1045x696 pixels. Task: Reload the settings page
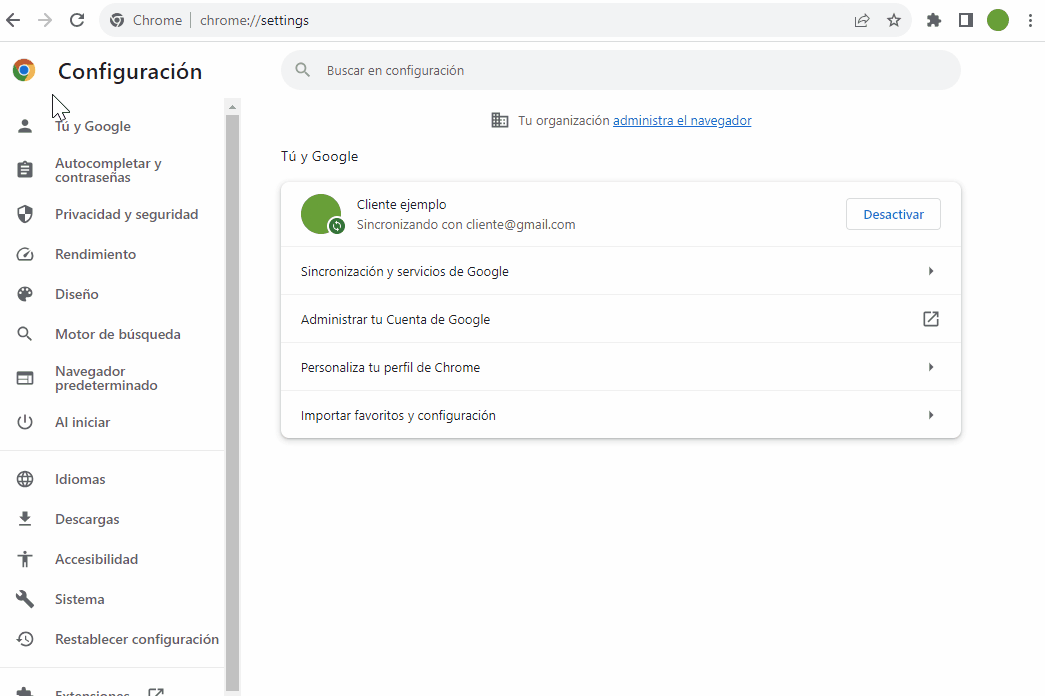[77, 20]
